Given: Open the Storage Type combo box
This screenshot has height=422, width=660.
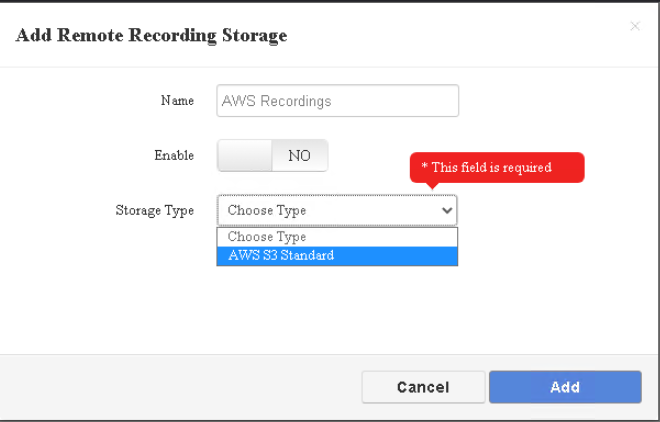Looking at the screenshot, I should click(x=337, y=210).
